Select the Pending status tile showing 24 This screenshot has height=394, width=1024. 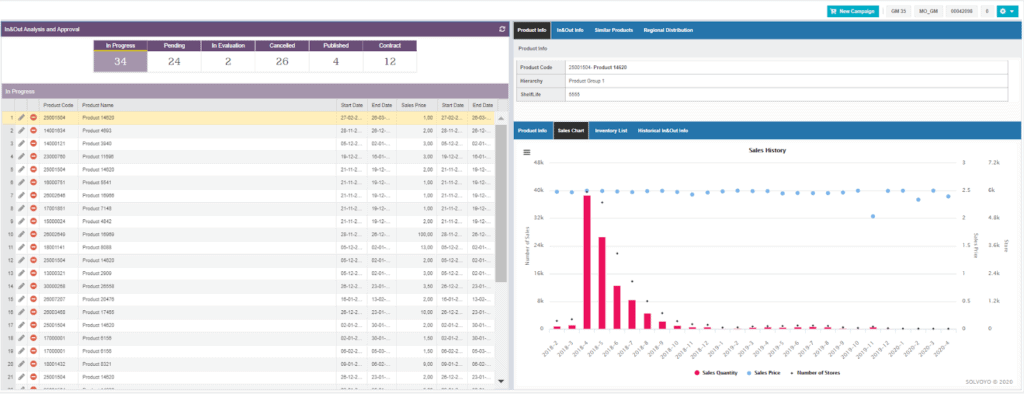[174, 56]
